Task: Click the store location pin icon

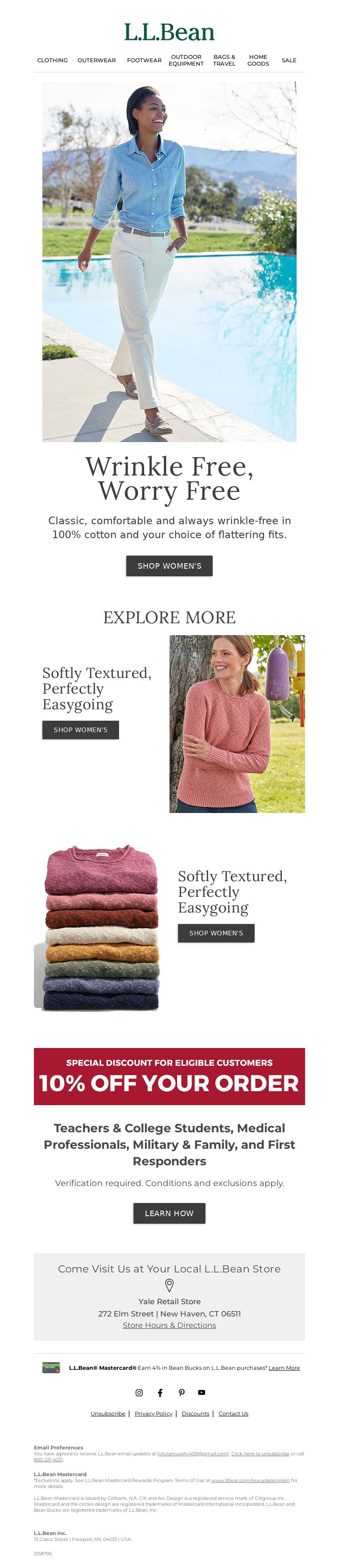Action: 170,1285
